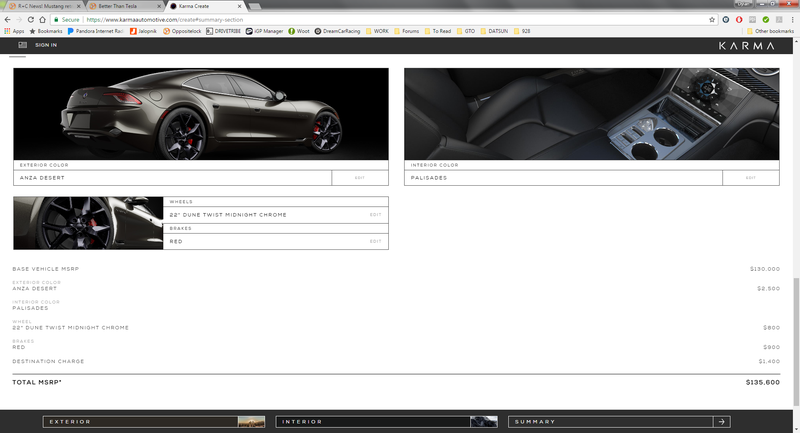Click the wheel close-up thumbnail

click(x=88, y=223)
